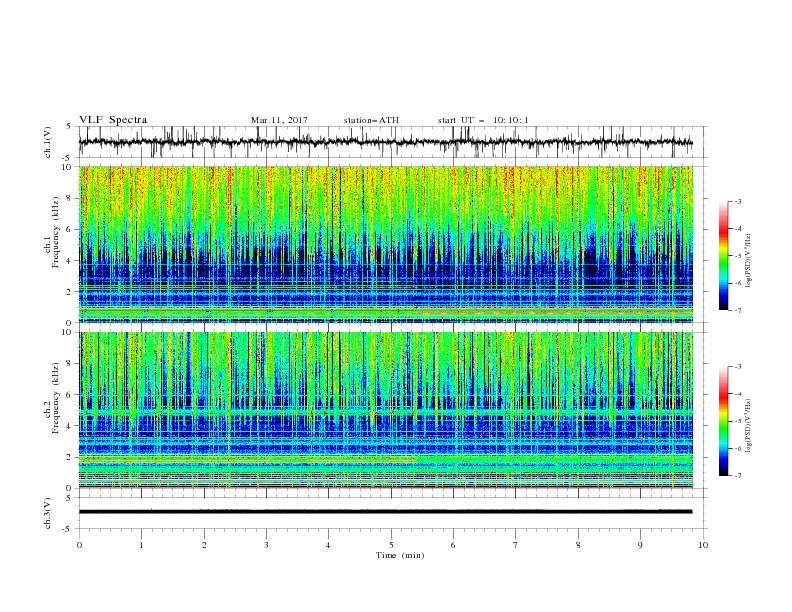This screenshot has height=612, width=792.
Task: Click the ch.1 voltage waveform trace
Action: (x=386, y=142)
